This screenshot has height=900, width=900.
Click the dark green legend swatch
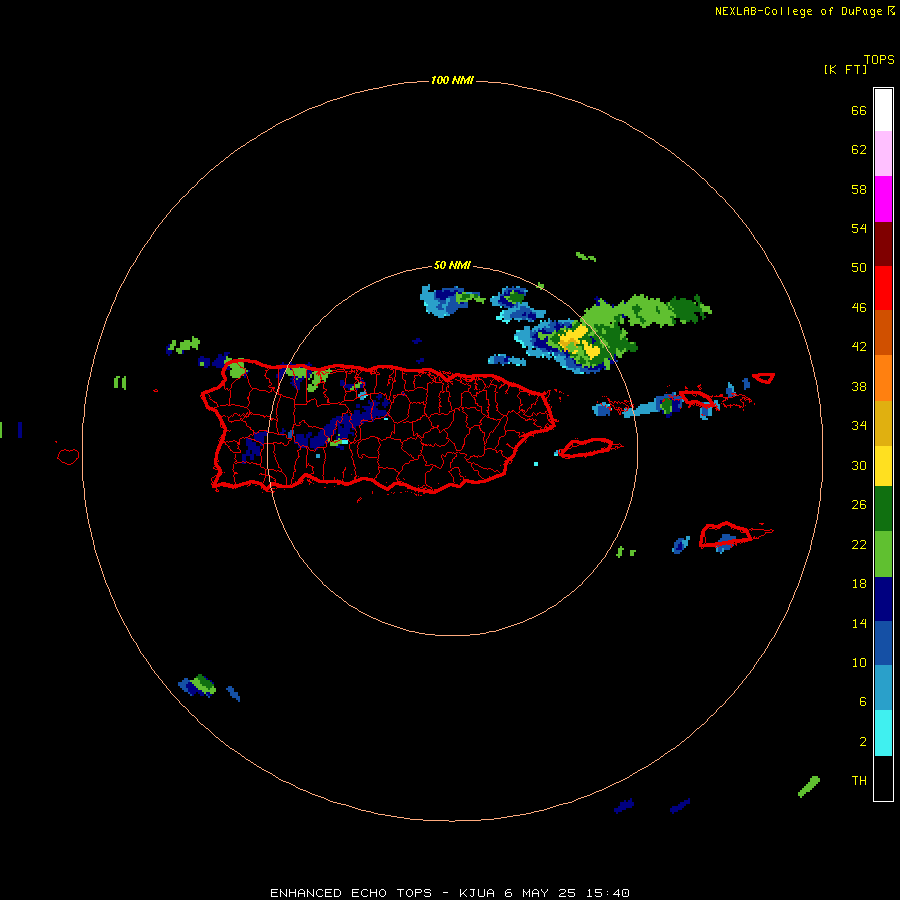tap(883, 509)
